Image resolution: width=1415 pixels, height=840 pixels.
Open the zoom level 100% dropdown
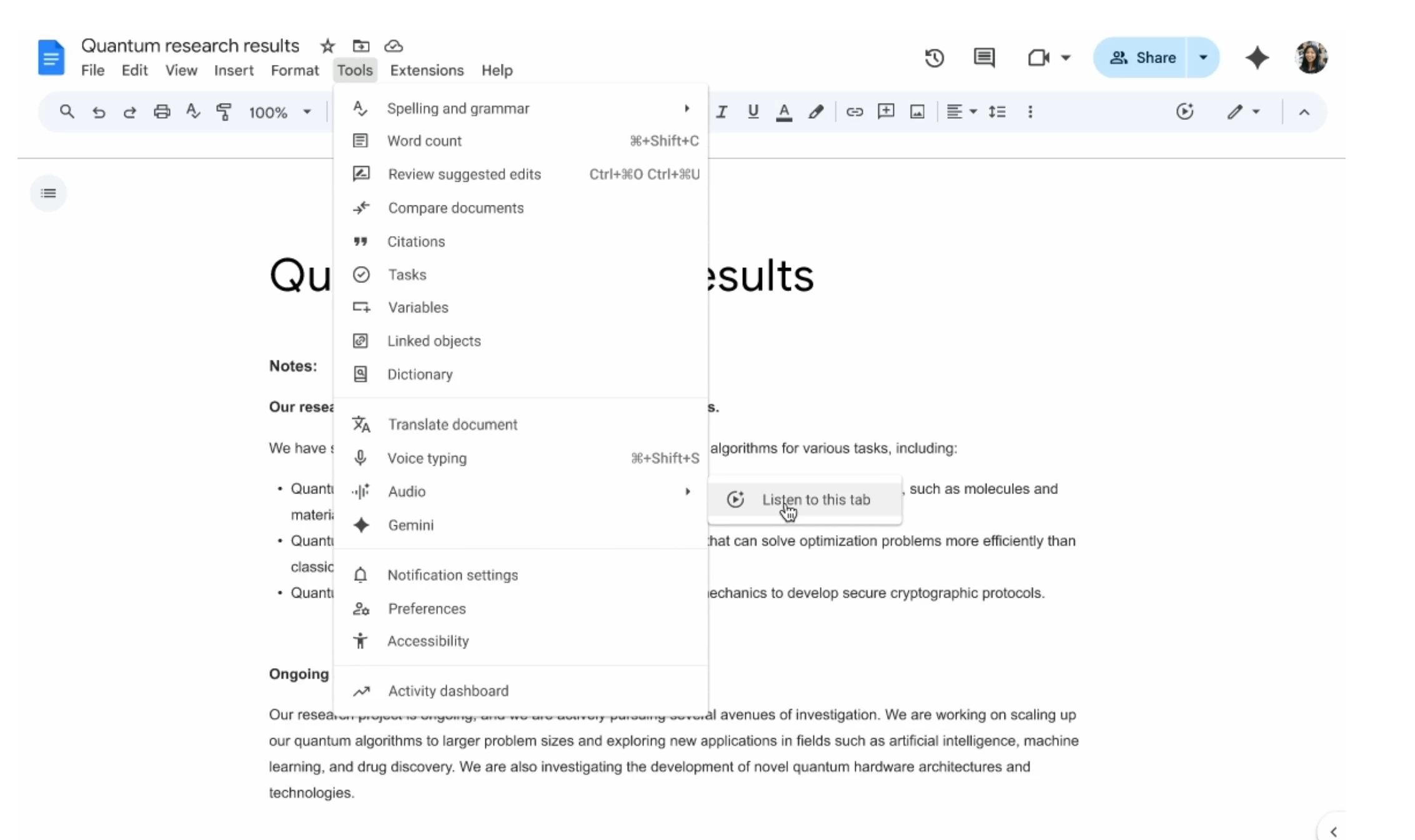(x=279, y=112)
